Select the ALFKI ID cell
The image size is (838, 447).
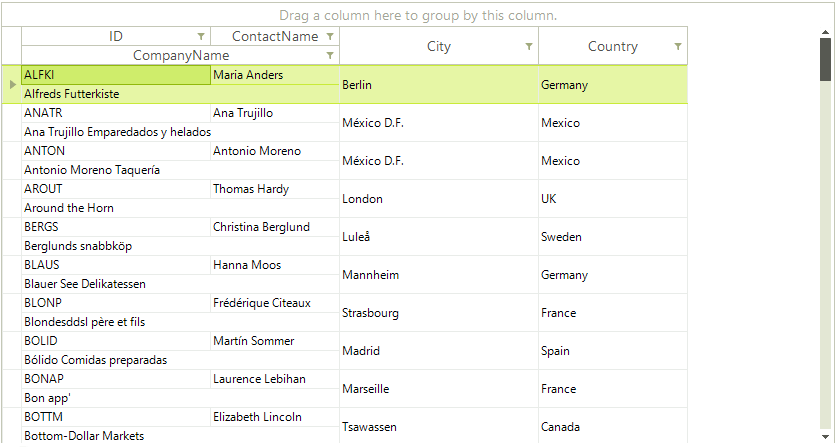click(x=116, y=75)
